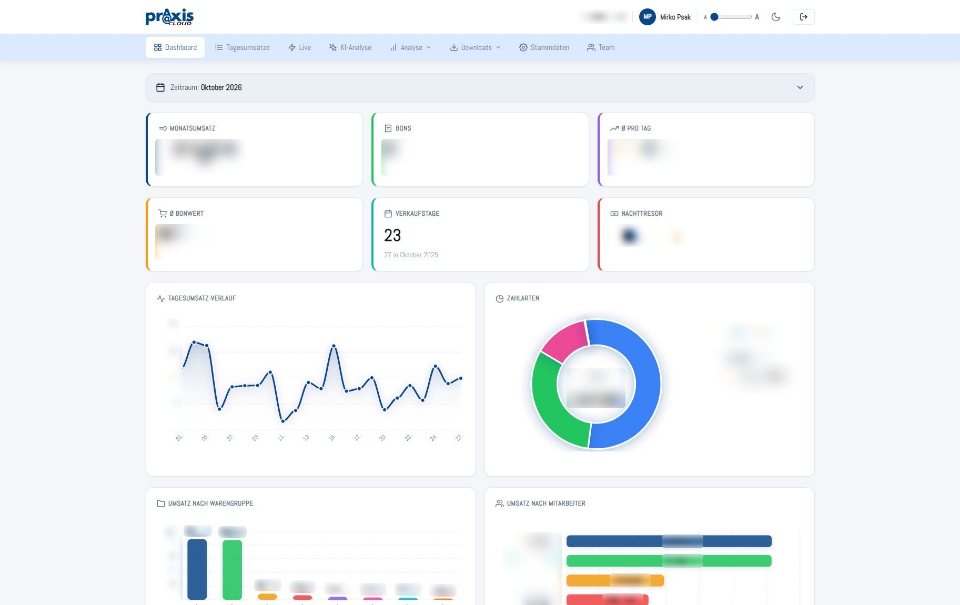This screenshot has height=605, width=960.
Task: Click the pink segment of the Zahlarten donut
Action: [x=567, y=339]
